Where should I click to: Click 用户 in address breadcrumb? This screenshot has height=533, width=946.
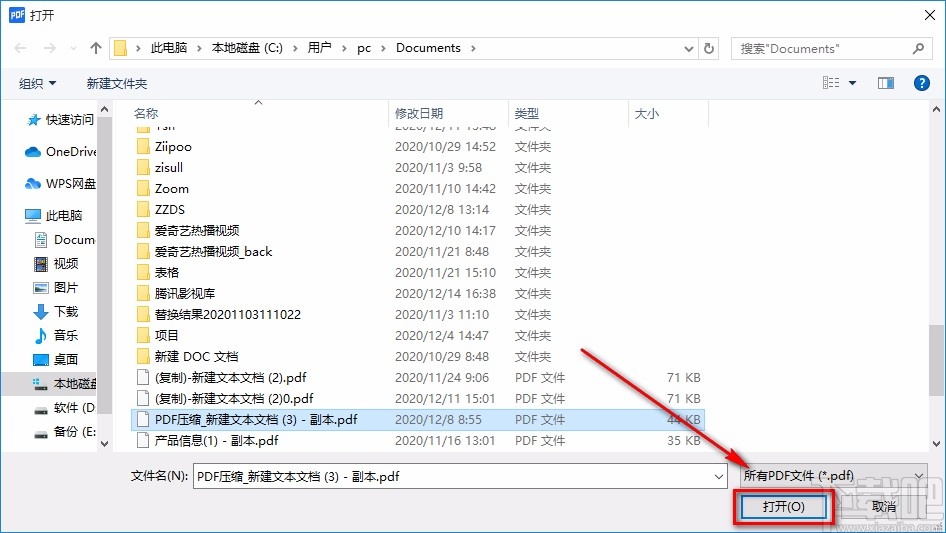click(x=319, y=48)
